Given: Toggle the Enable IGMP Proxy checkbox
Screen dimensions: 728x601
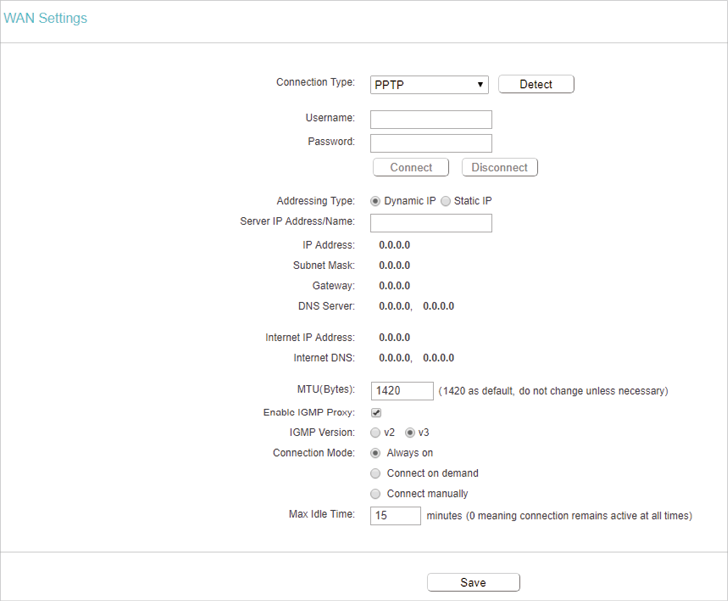Looking at the screenshot, I should (x=376, y=412).
